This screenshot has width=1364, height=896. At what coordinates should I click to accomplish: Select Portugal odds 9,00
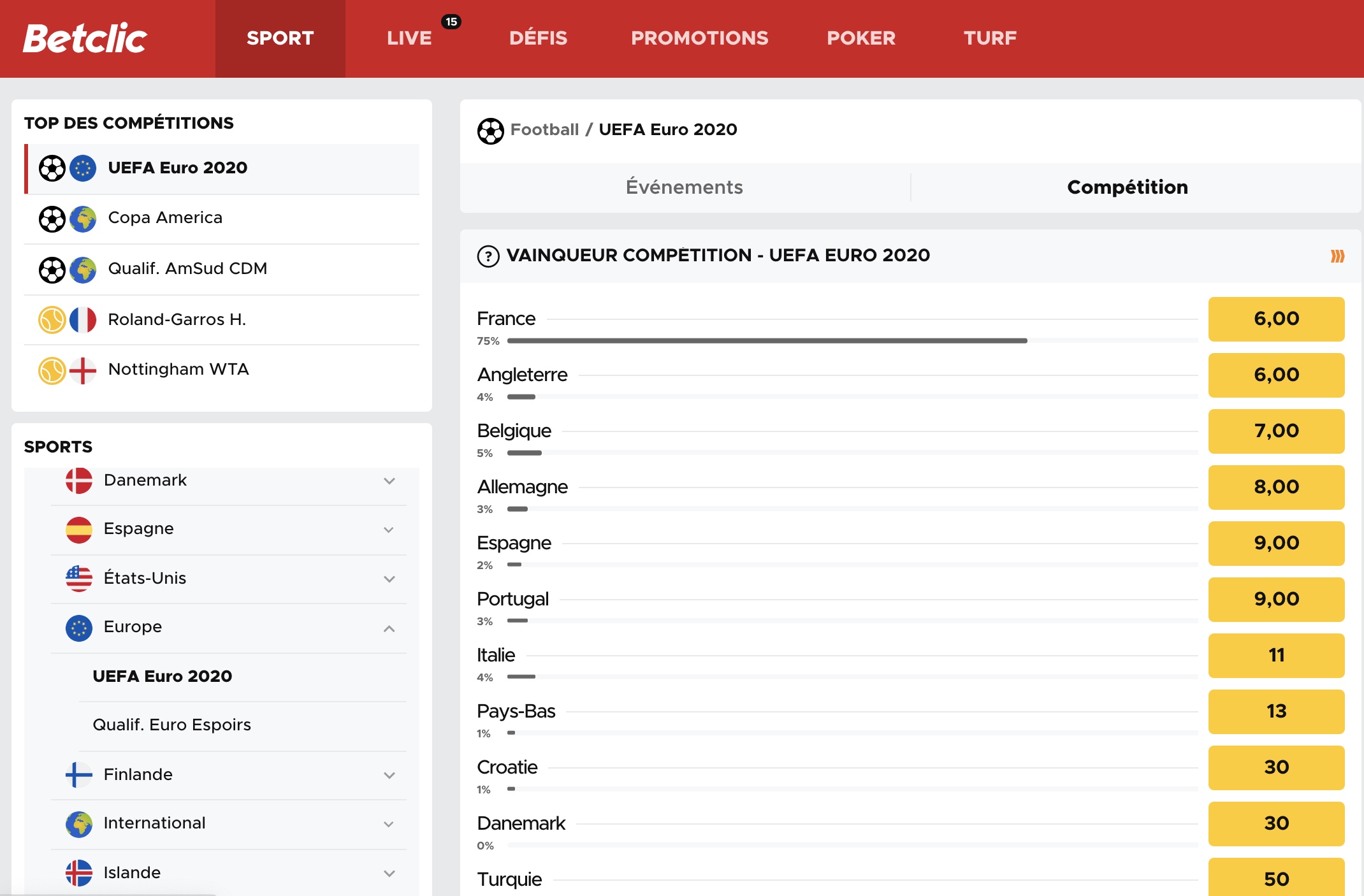[x=1276, y=599]
